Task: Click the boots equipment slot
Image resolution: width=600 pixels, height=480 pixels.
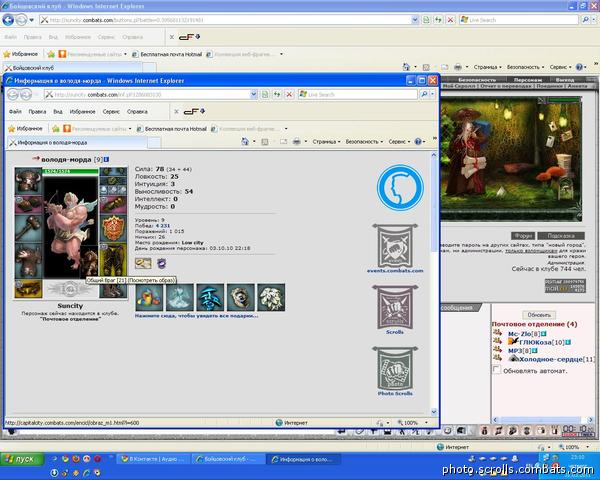Action: click(x=113, y=290)
